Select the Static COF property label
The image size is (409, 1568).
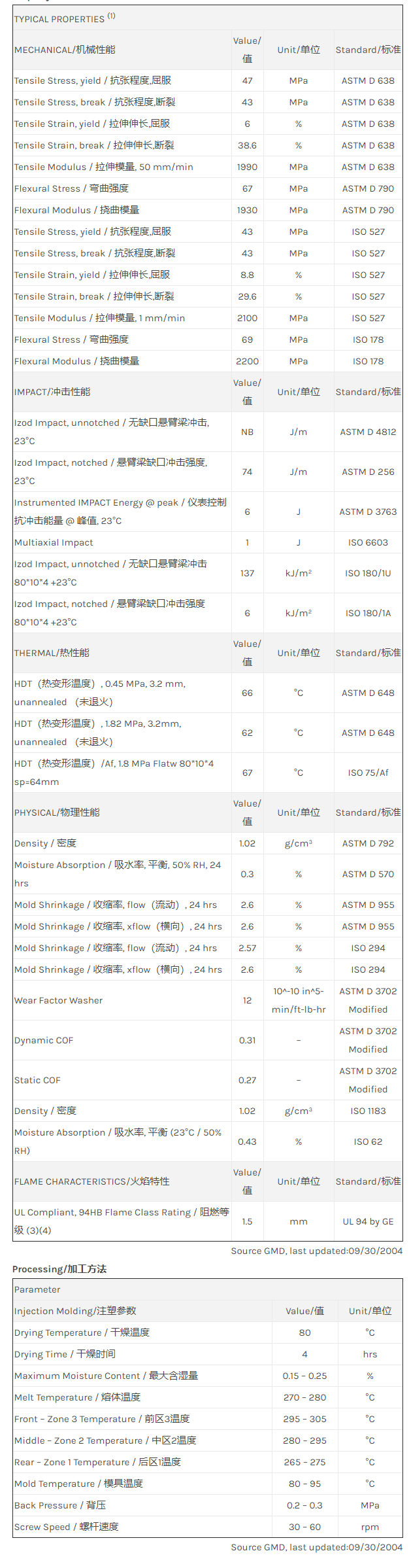(x=37, y=1080)
